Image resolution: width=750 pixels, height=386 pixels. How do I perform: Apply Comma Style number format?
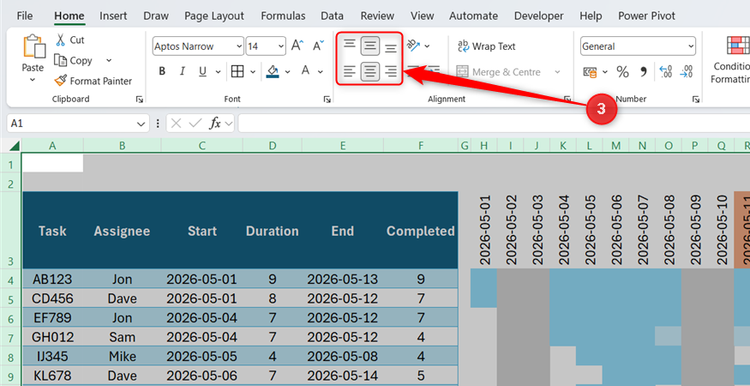643,72
